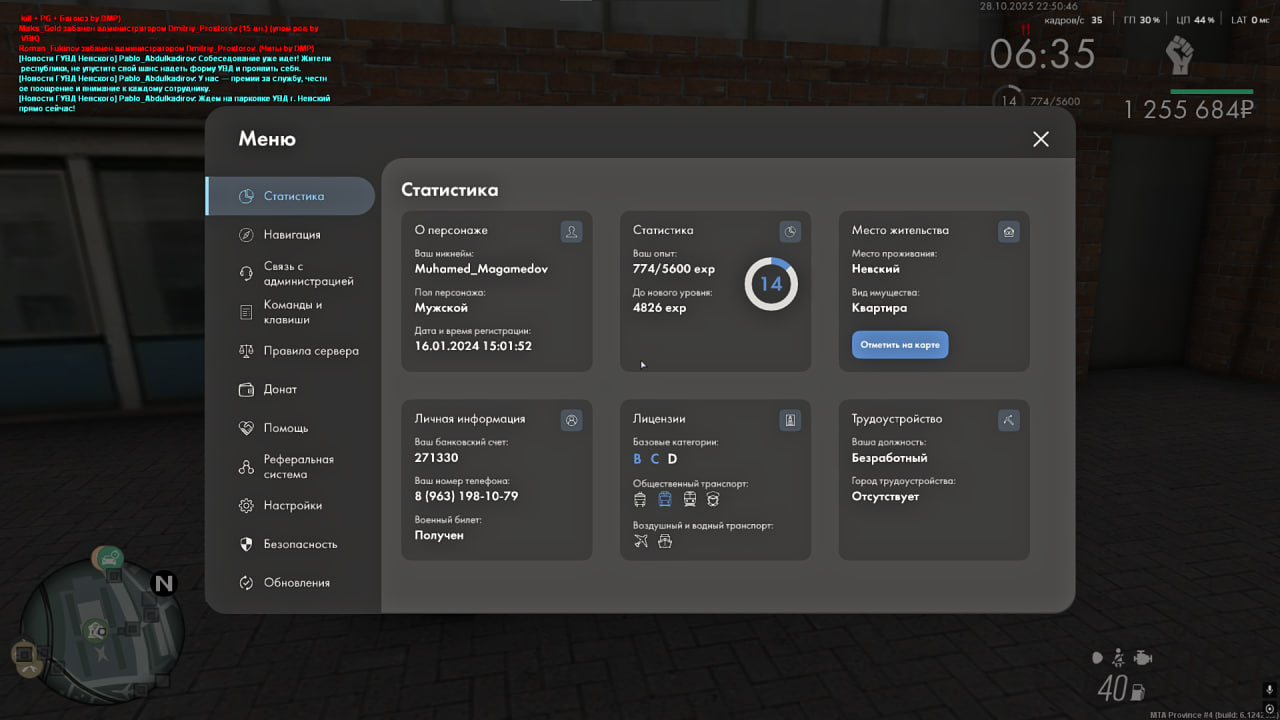Open the Навигация menu item
The image size is (1280, 720).
coord(290,234)
